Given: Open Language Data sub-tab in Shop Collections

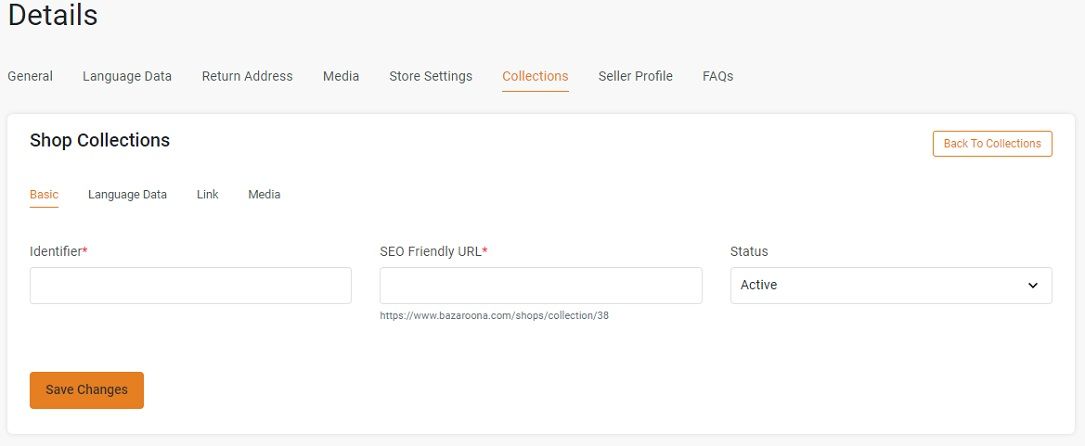Looking at the screenshot, I should [x=127, y=194].
